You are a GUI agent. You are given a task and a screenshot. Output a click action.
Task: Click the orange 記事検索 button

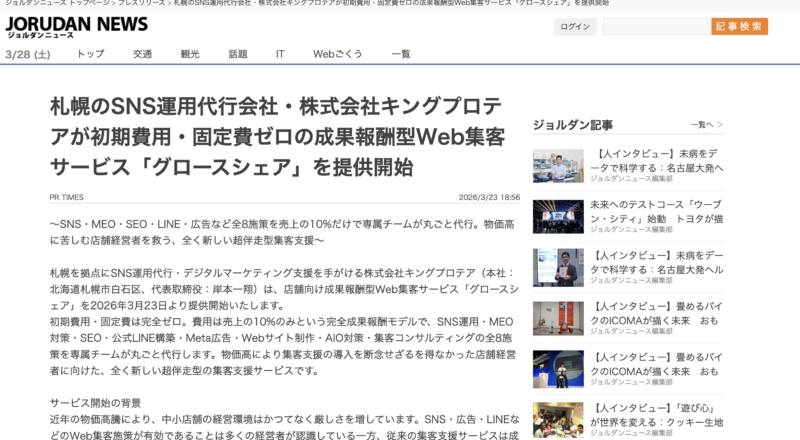[x=739, y=27]
